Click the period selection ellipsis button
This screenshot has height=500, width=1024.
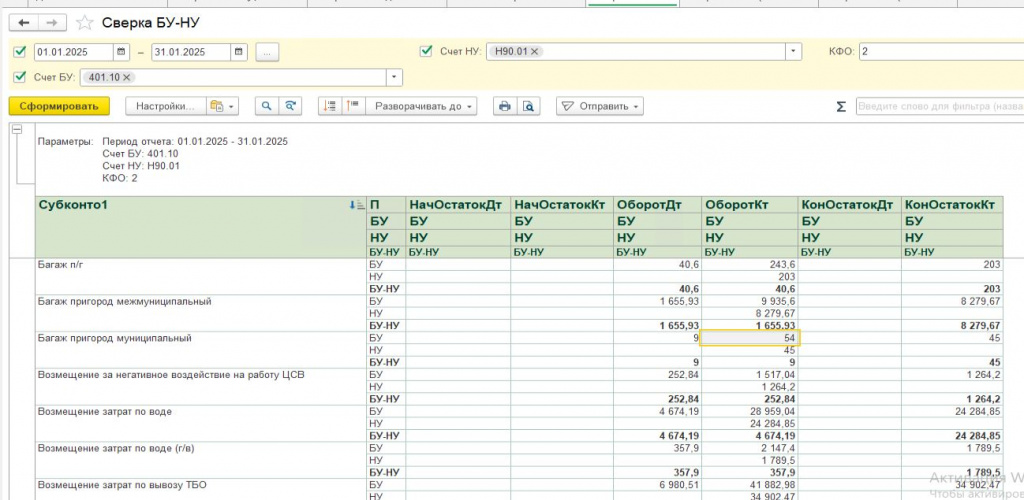tap(267, 52)
